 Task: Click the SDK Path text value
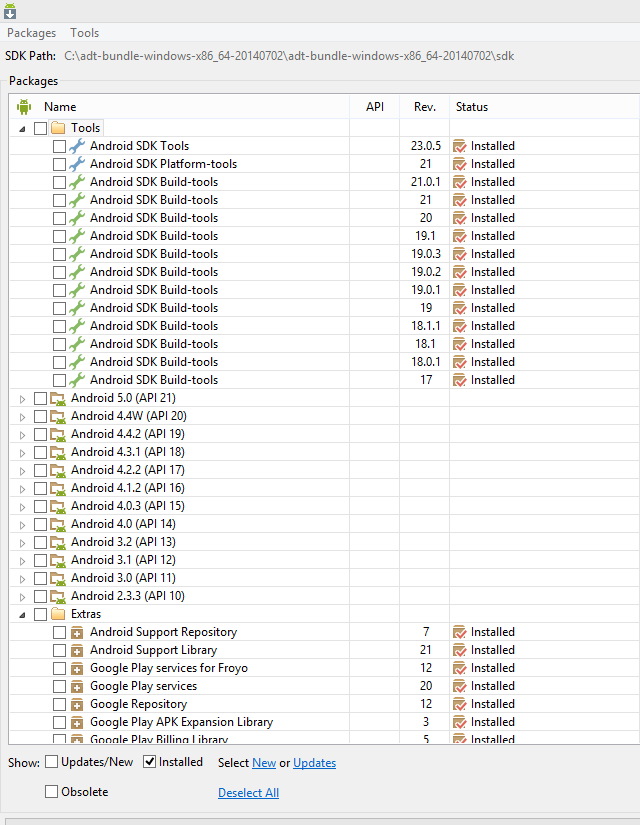[289, 56]
